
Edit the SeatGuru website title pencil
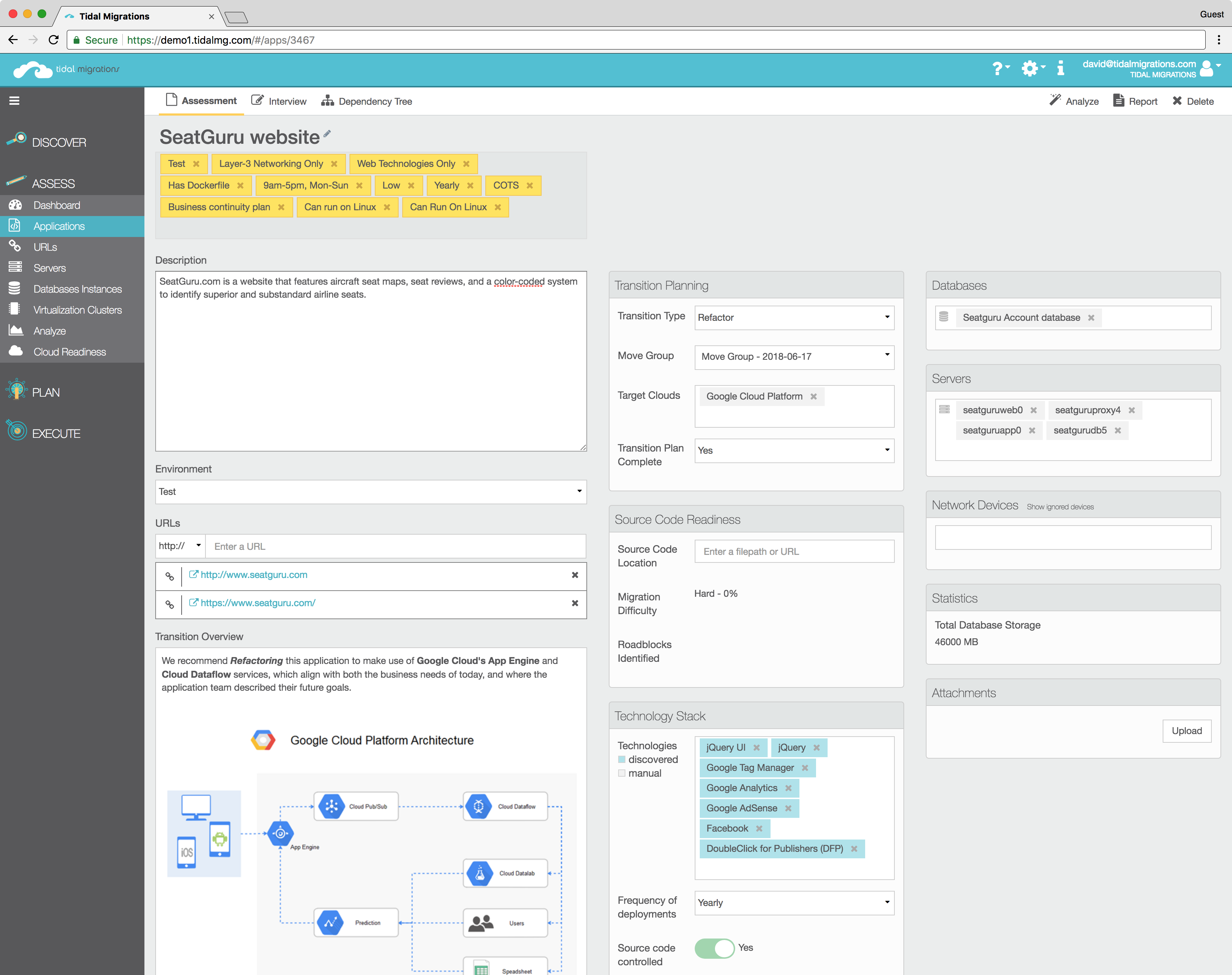(x=327, y=134)
